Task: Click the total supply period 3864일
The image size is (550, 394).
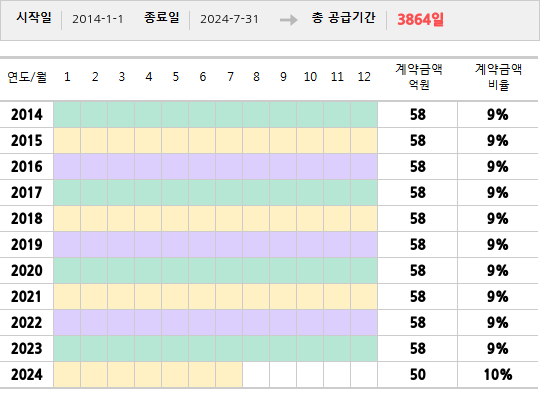Action: [420, 20]
